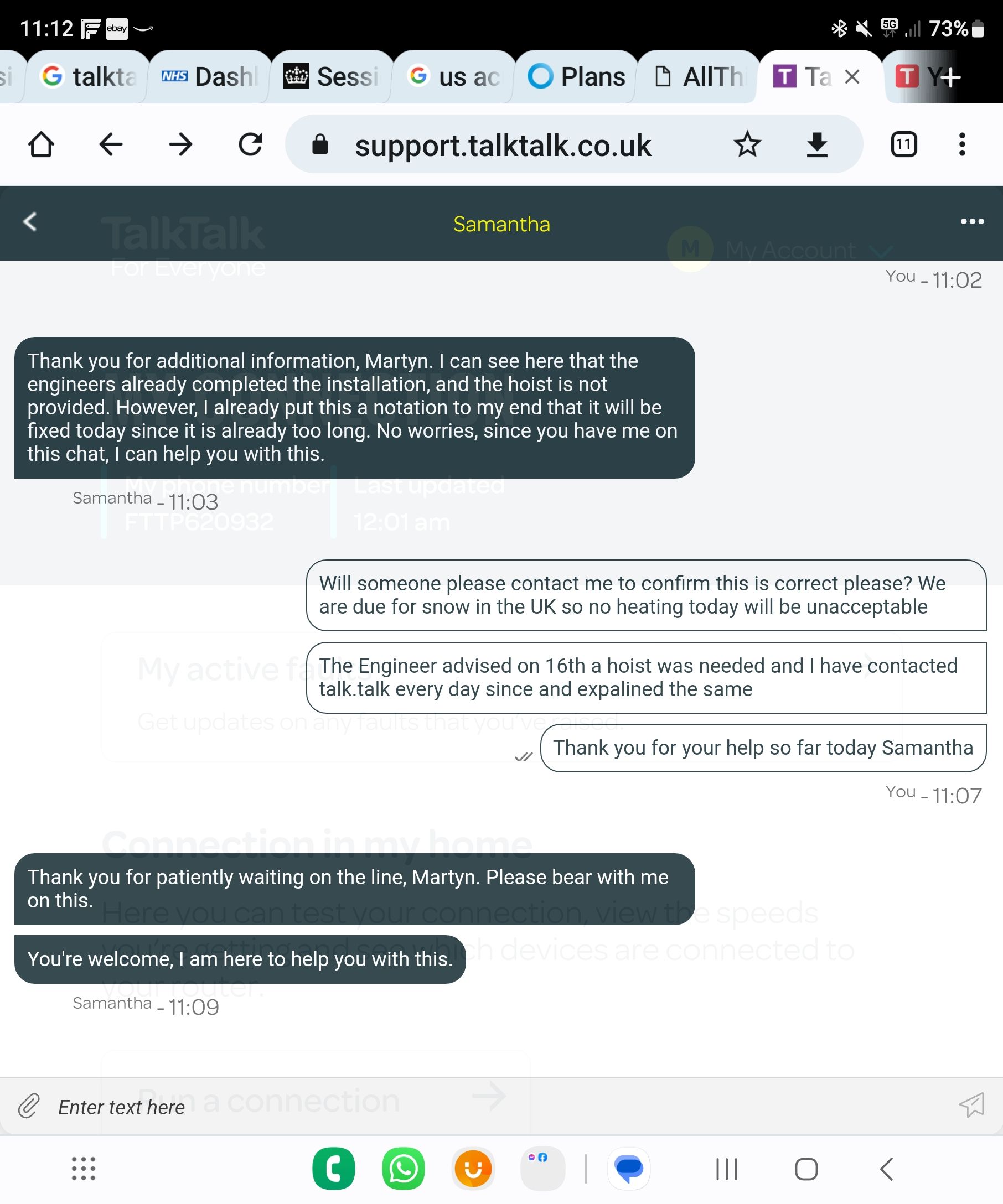Open Chrome's three-dot overflow menu

[x=962, y=144]
